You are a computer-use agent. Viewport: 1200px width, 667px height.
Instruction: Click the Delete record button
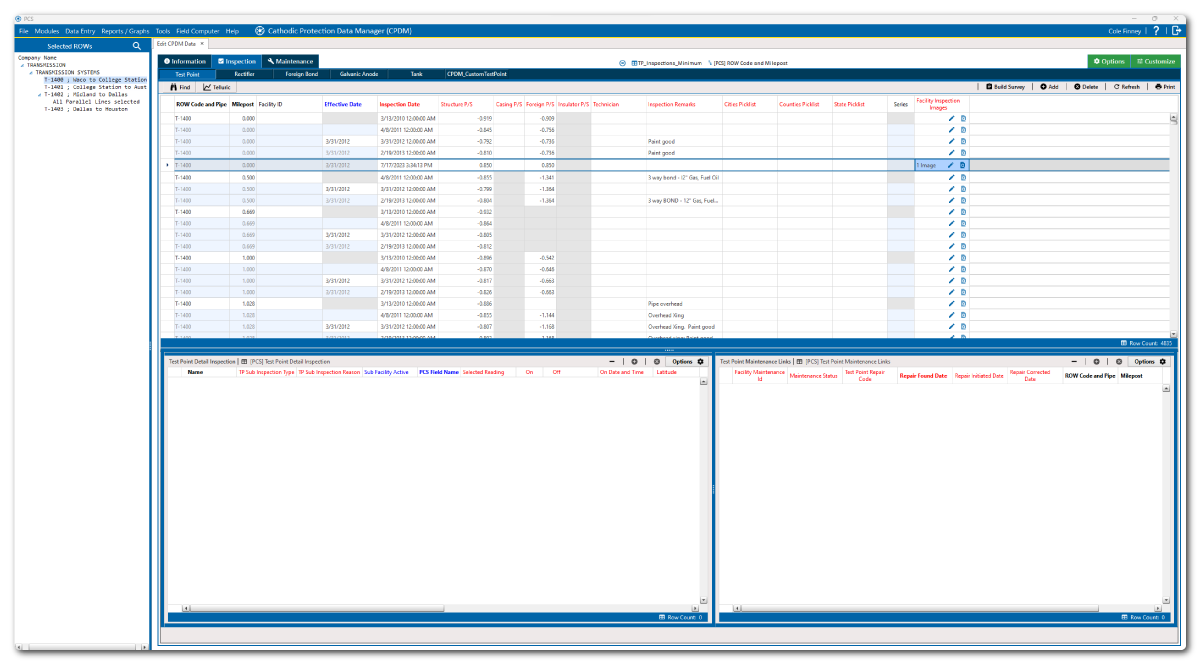1086,87
